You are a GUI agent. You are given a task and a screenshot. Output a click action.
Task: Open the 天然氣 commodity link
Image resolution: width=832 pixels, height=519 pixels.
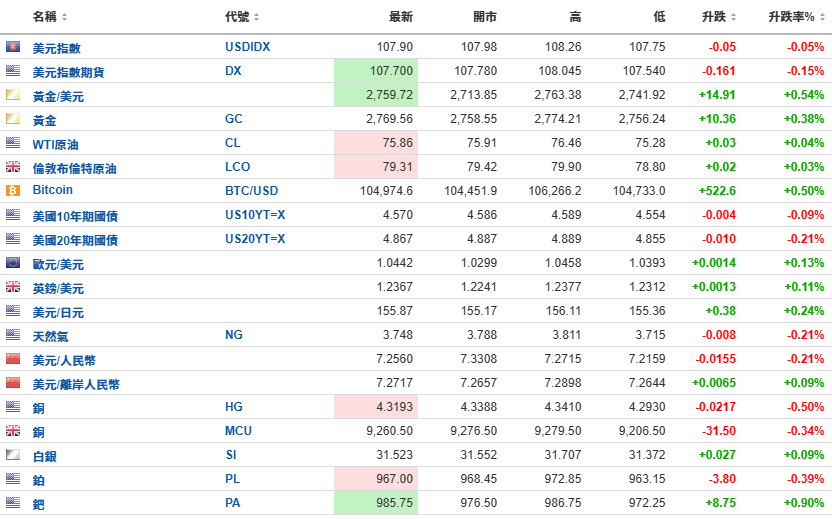[x=50, y=336]
